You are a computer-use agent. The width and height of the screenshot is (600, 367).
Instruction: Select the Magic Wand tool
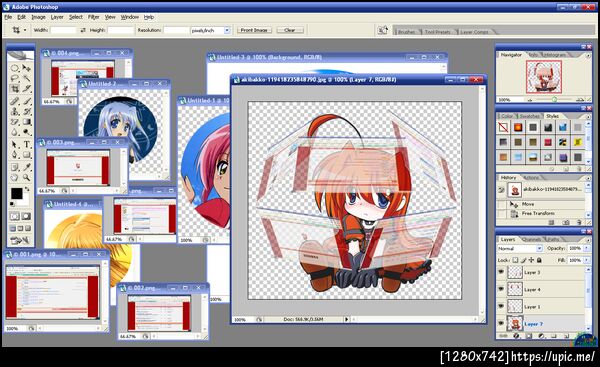tap(26, 78)
